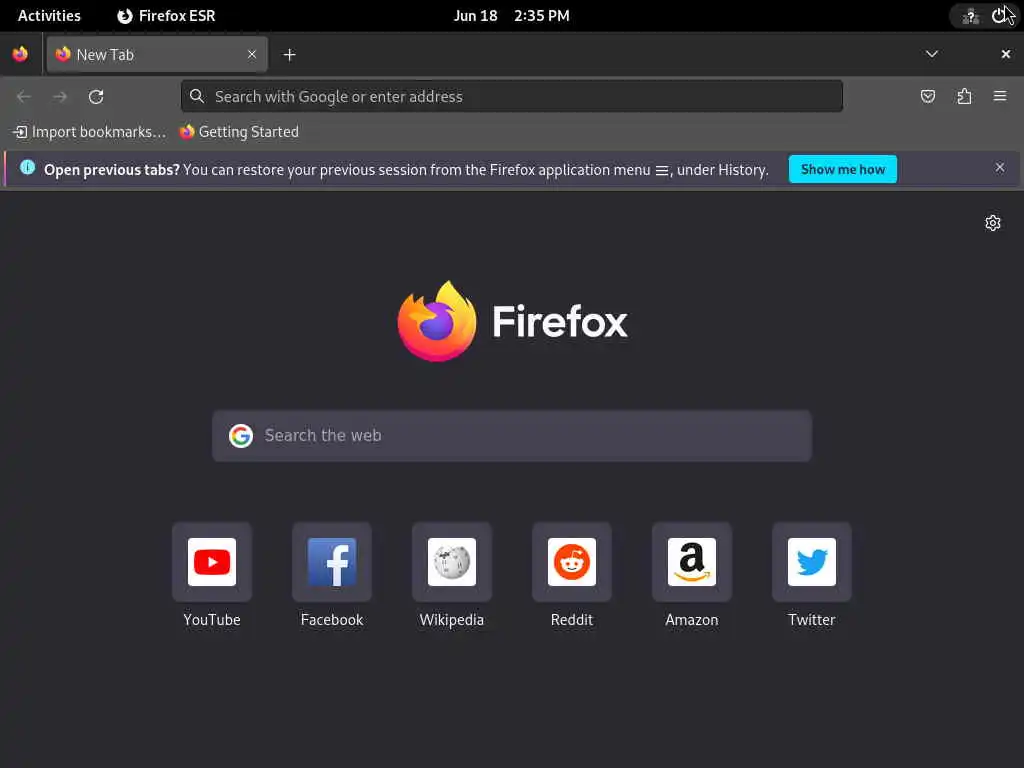Switch to the New Tab tab
The width and height of the screenshot is (1024, 768).
click(x=157, y=54)
